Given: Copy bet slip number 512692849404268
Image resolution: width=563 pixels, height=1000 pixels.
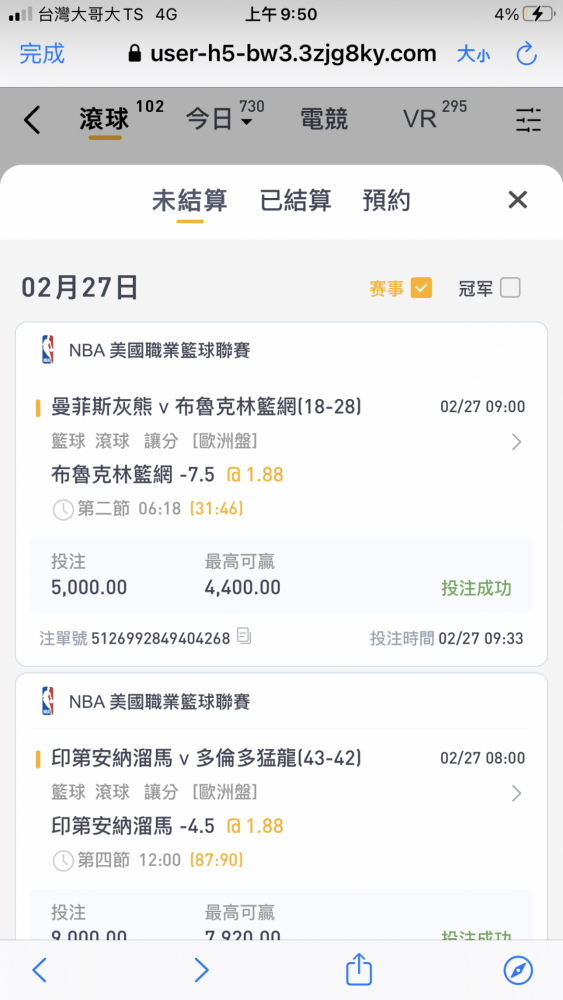Looking at the screenshot, I should [x=244, y=636].
